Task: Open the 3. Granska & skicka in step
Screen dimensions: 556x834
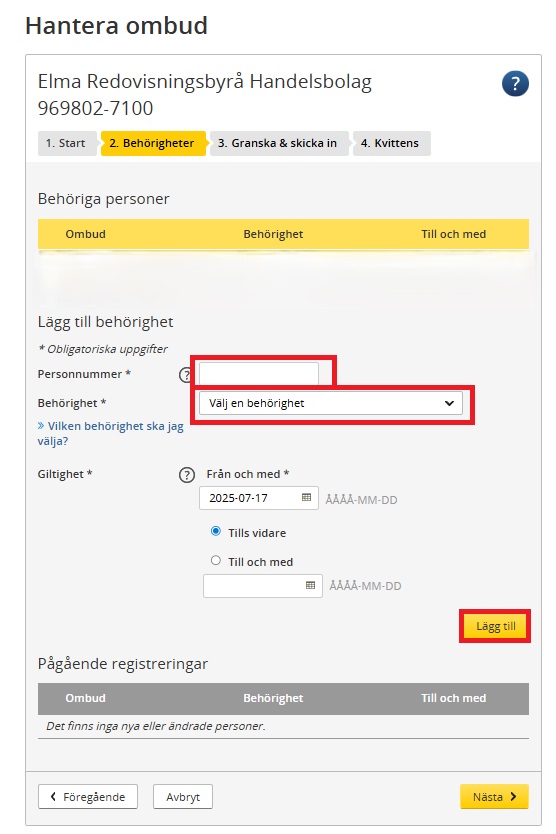Action: click(278, 143)
